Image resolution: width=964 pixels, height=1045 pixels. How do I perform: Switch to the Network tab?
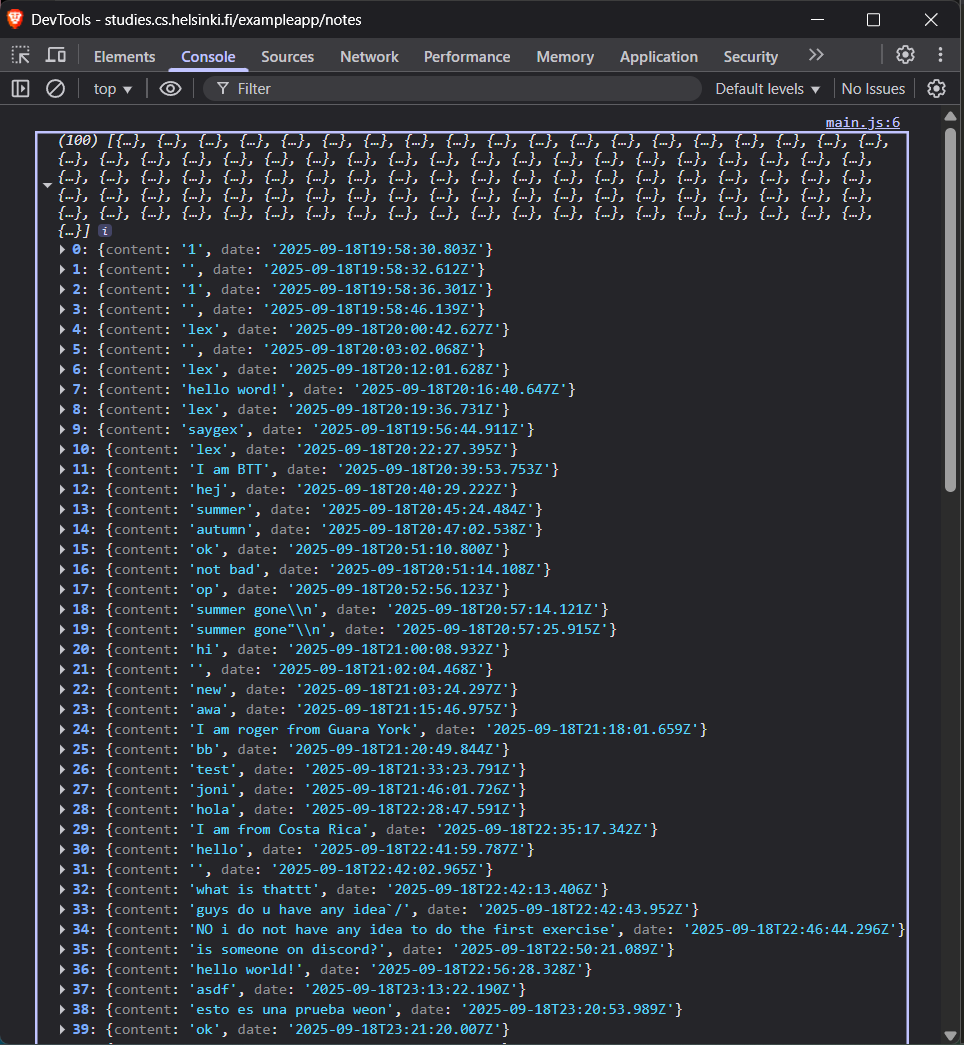click(x=369, y=57)
